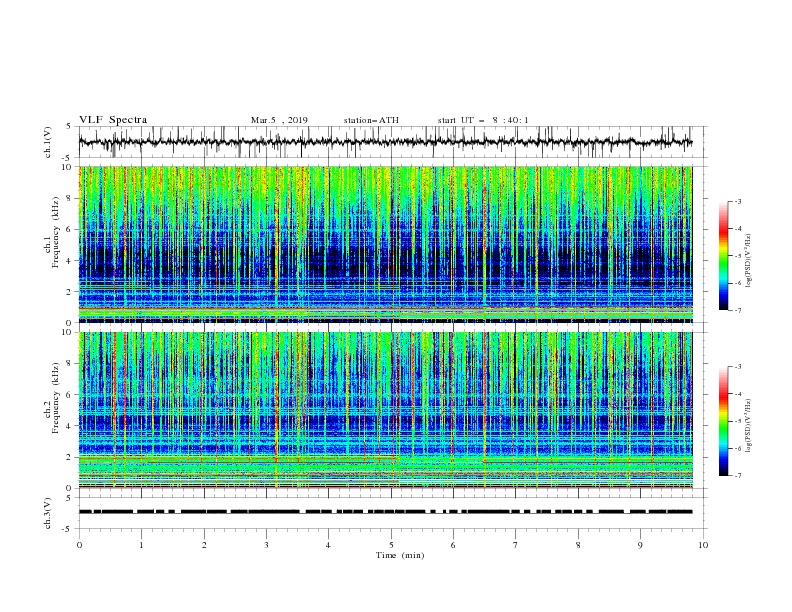Click the "VLF Spectra" plot title
The height and width of the screenshot is (612, 792).
point(113,120)
